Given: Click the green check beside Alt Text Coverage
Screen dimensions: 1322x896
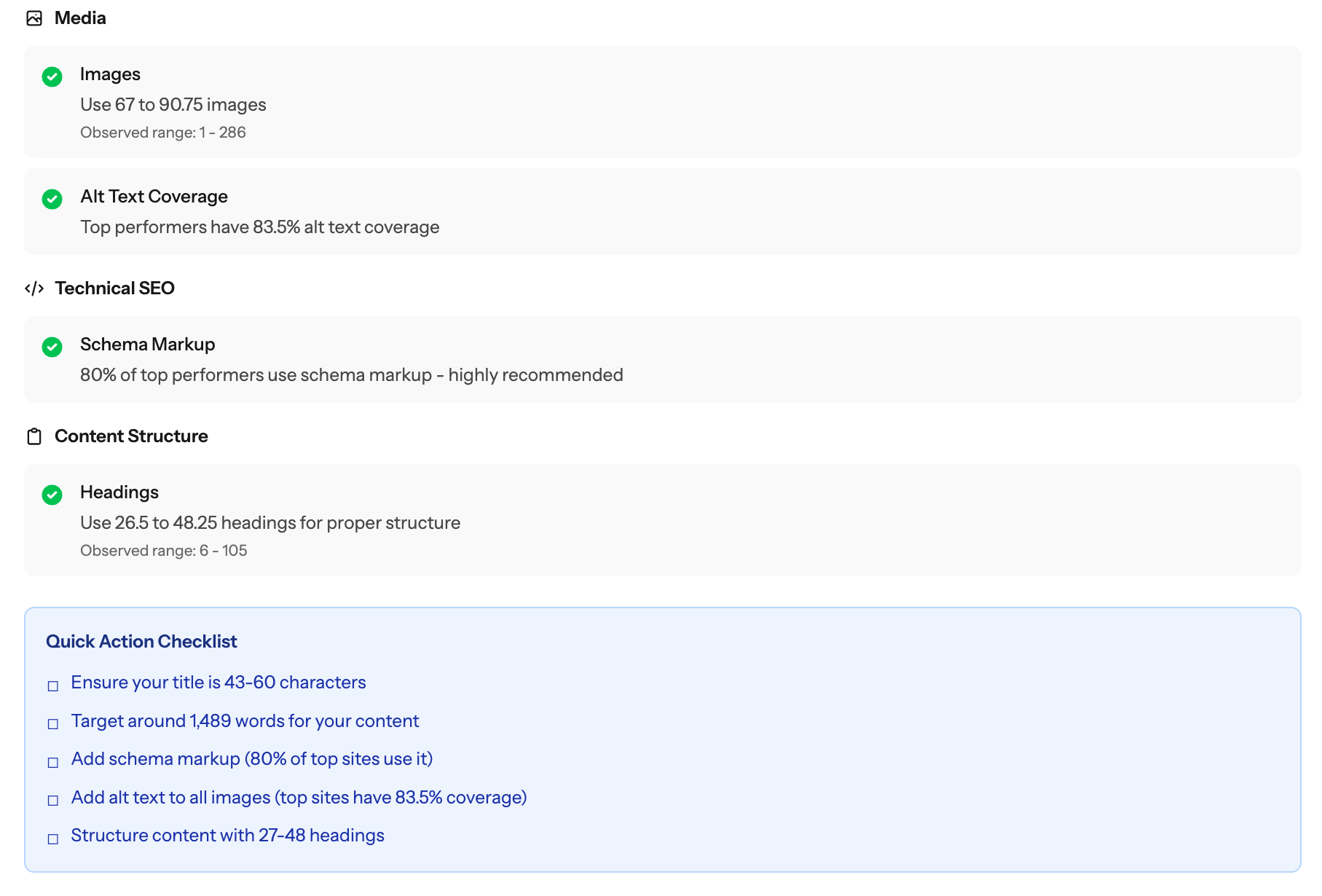Looking at the screenshot, I should click(x=52, y=199).
